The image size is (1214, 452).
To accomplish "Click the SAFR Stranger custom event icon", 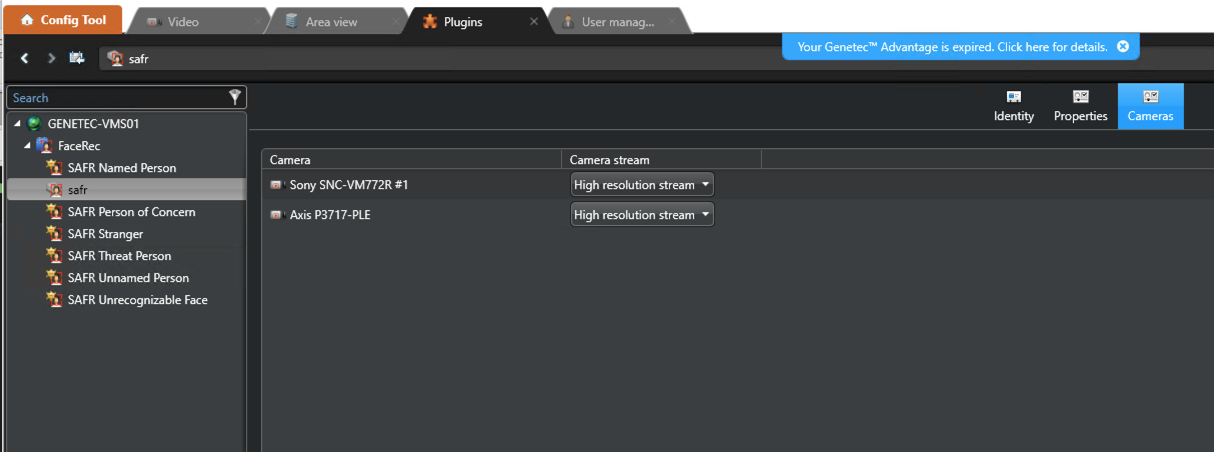I will click(55, 234).
